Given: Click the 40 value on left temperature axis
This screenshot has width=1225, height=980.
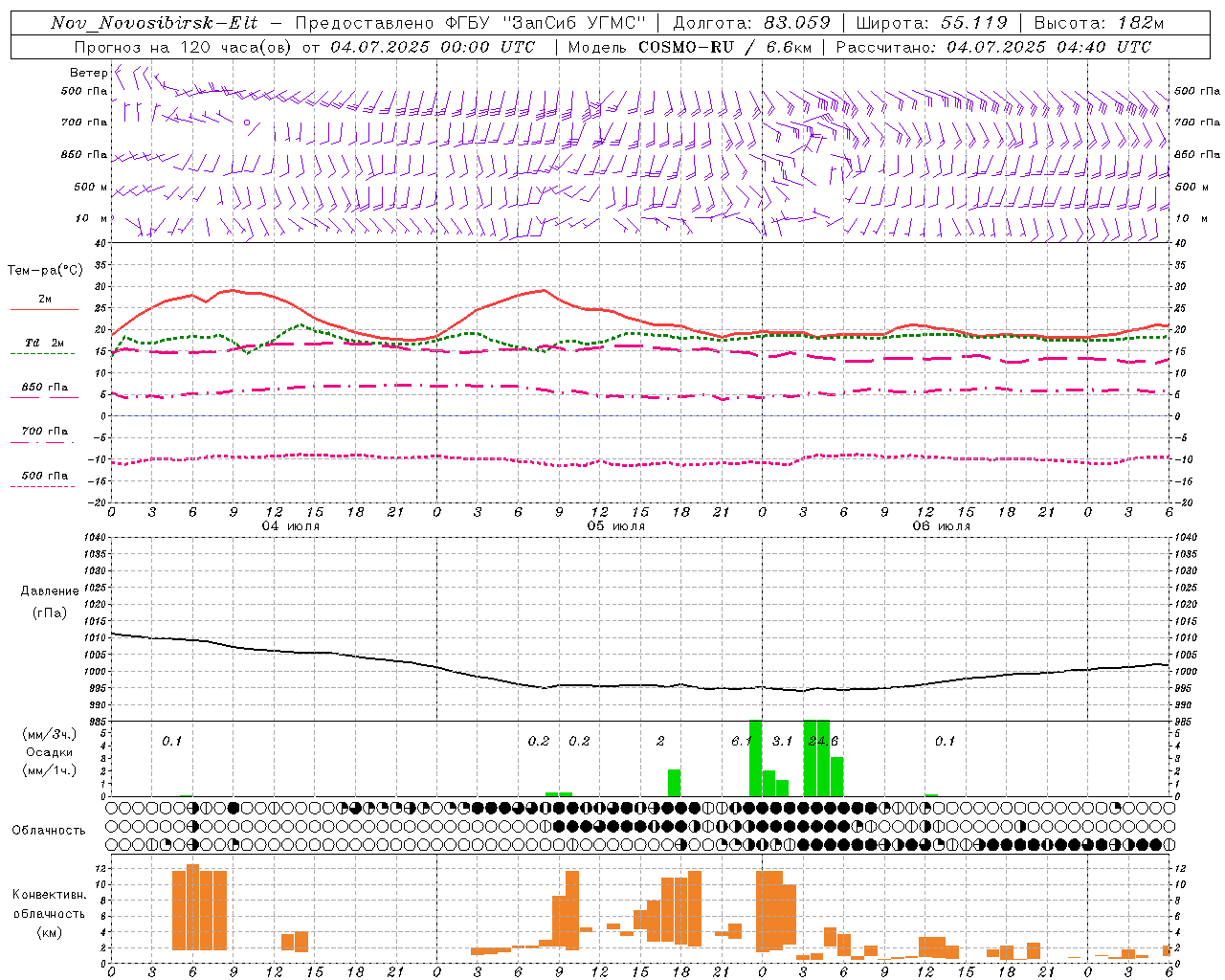Looking at the screenshot, I should pos(100,243).
